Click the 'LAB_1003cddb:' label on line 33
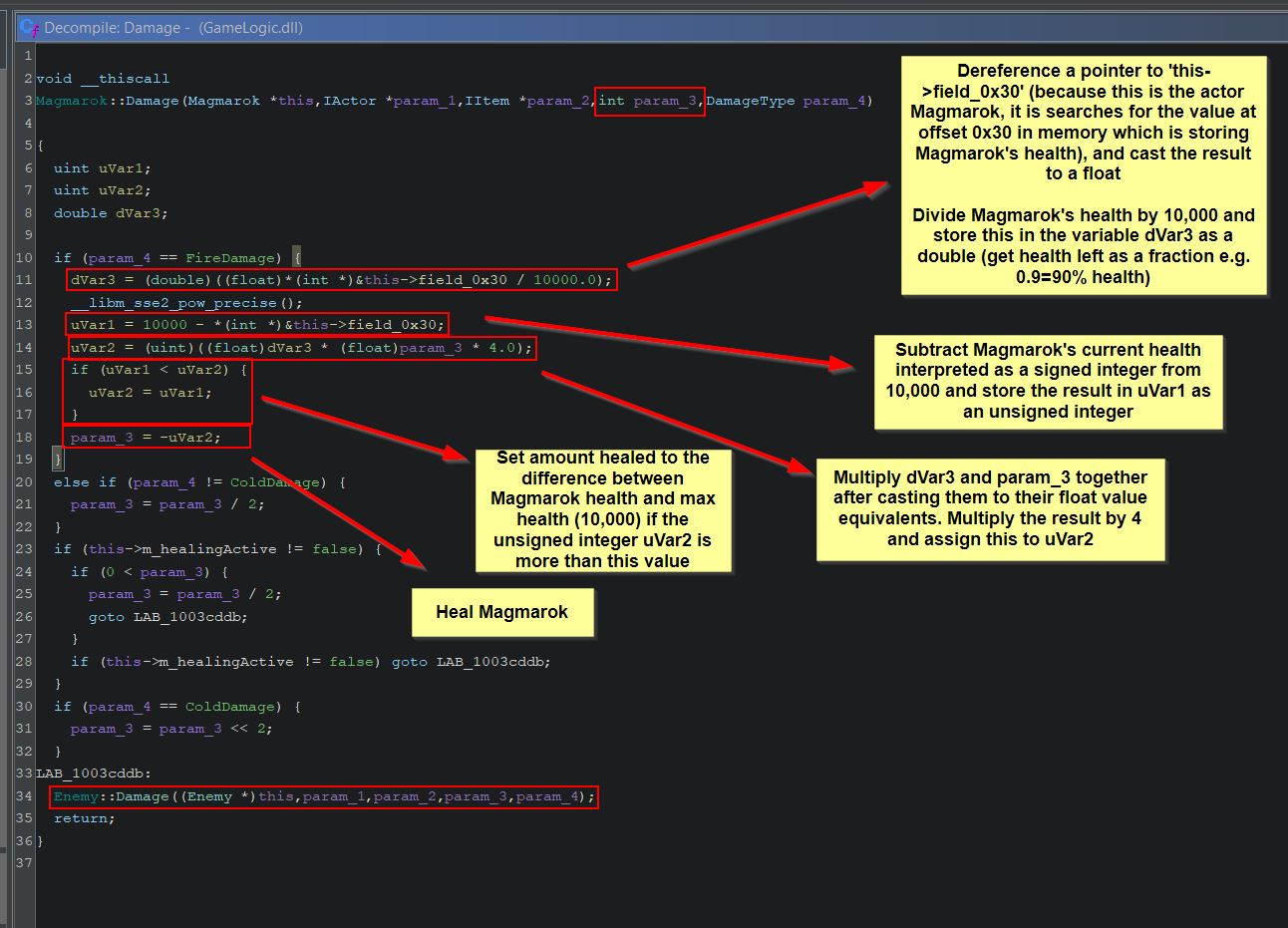This screenshot has width=1288, height=928. point(95,773)
